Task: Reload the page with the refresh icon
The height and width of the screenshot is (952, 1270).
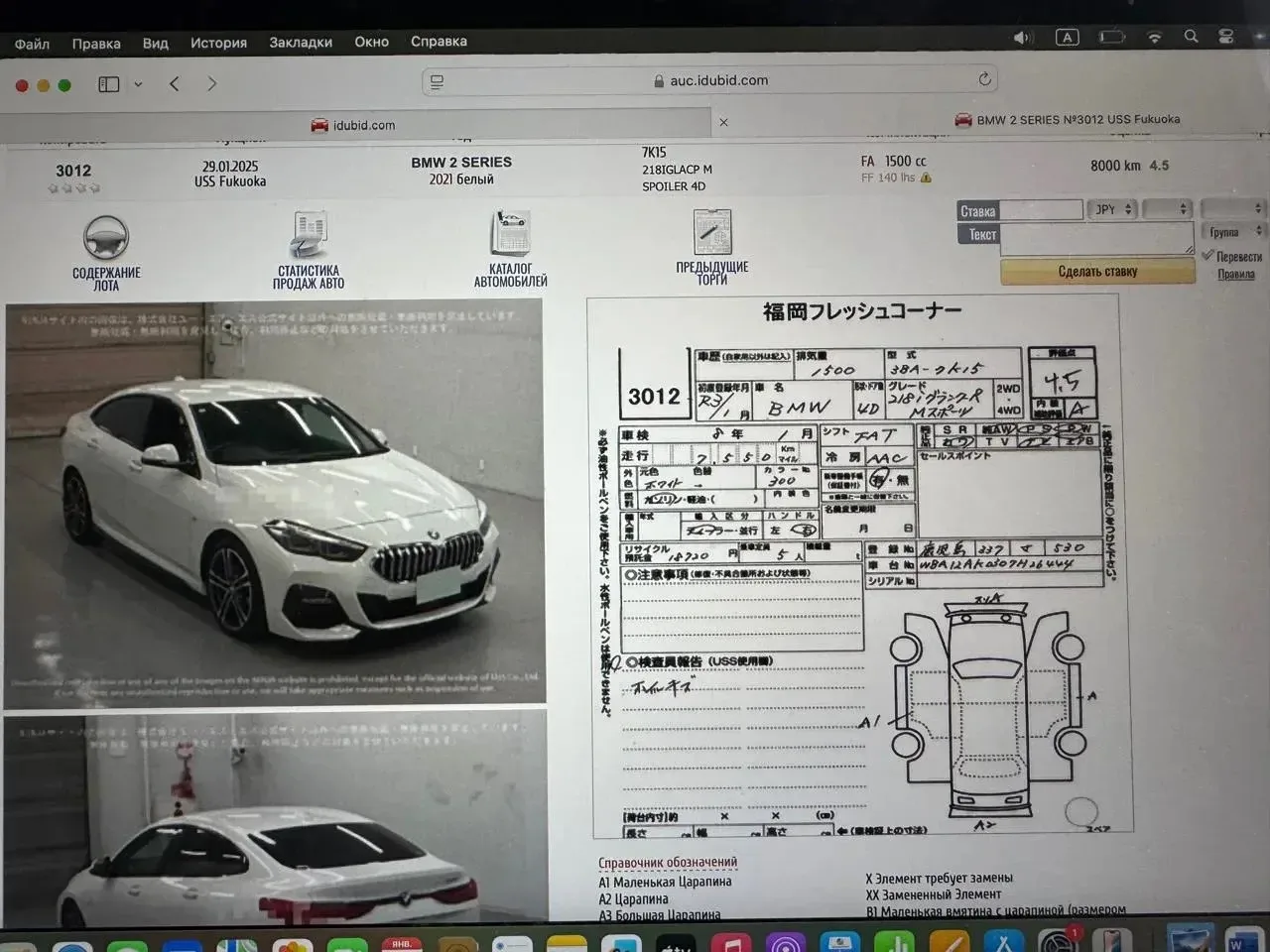Action: pyautogui.click(x=984, y=79)
